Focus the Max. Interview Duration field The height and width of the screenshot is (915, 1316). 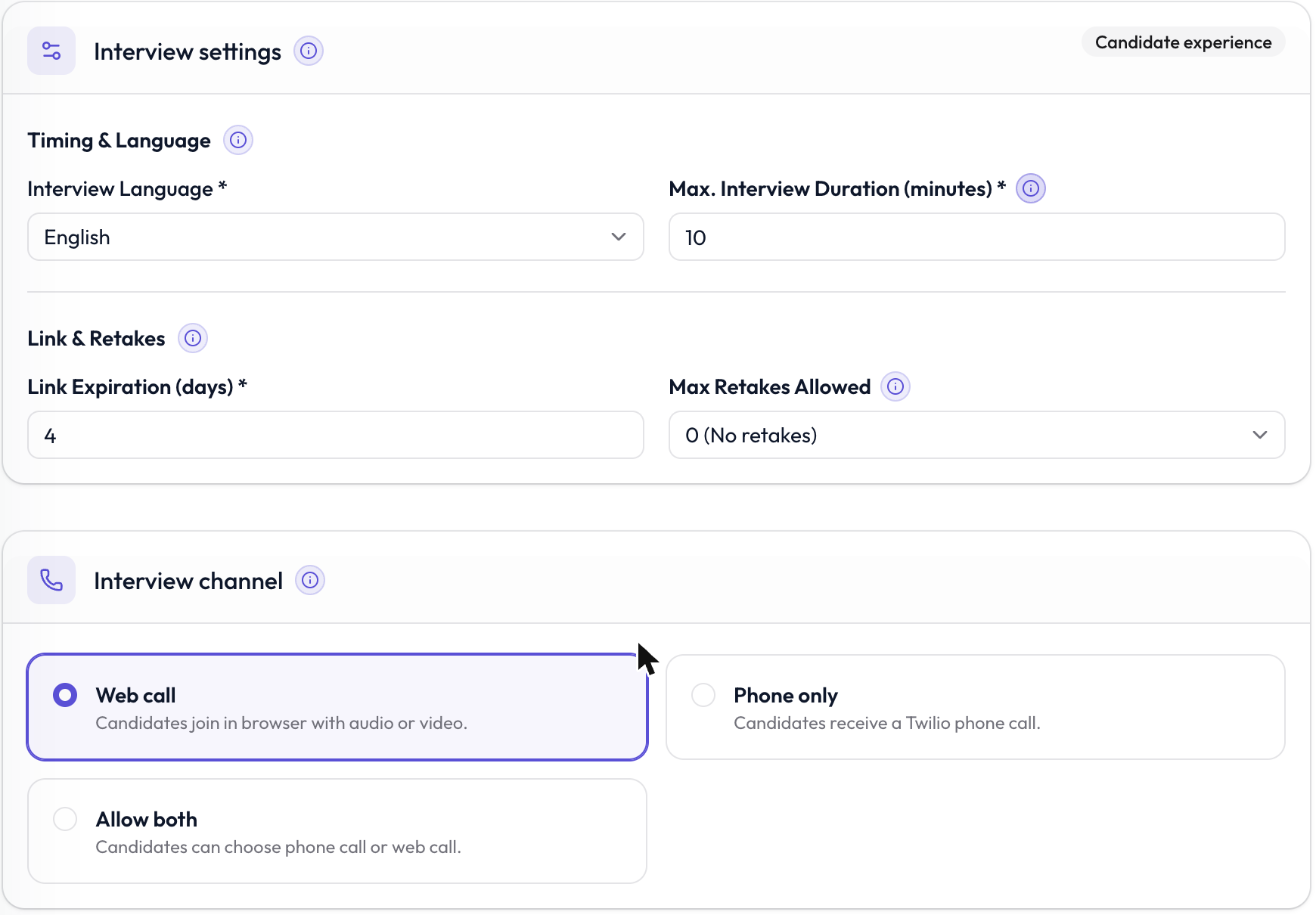click(x=977, y=237)
